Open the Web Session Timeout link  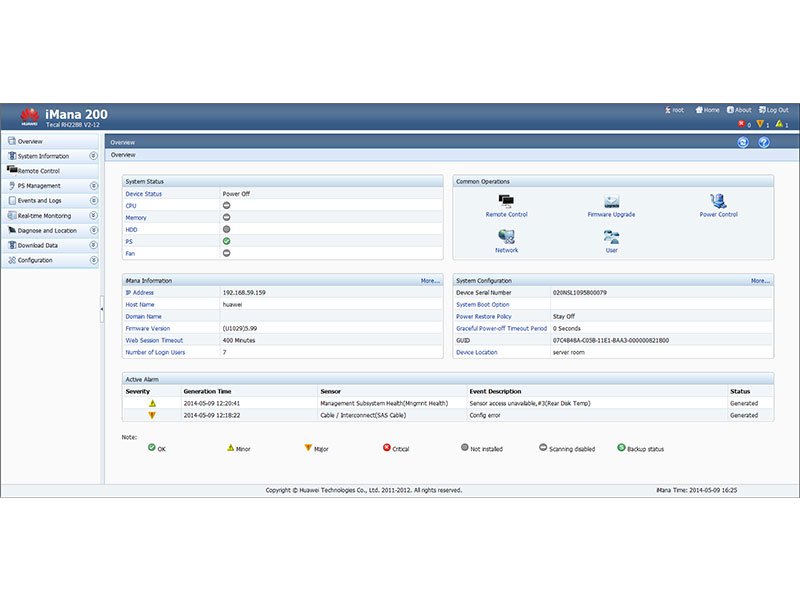(x=154, y=340)
